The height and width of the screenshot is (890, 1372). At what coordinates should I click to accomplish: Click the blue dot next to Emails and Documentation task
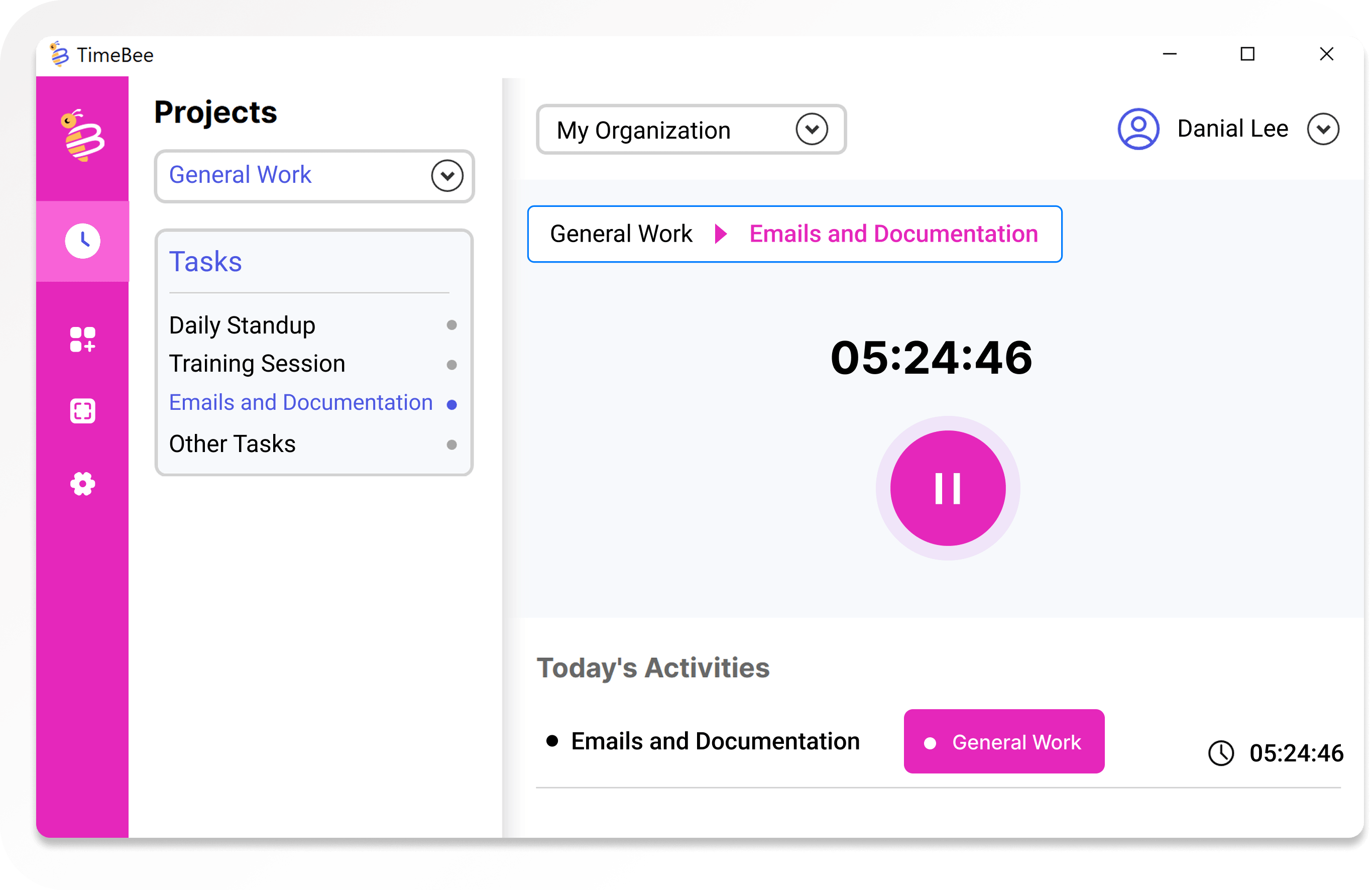point(452,405)
